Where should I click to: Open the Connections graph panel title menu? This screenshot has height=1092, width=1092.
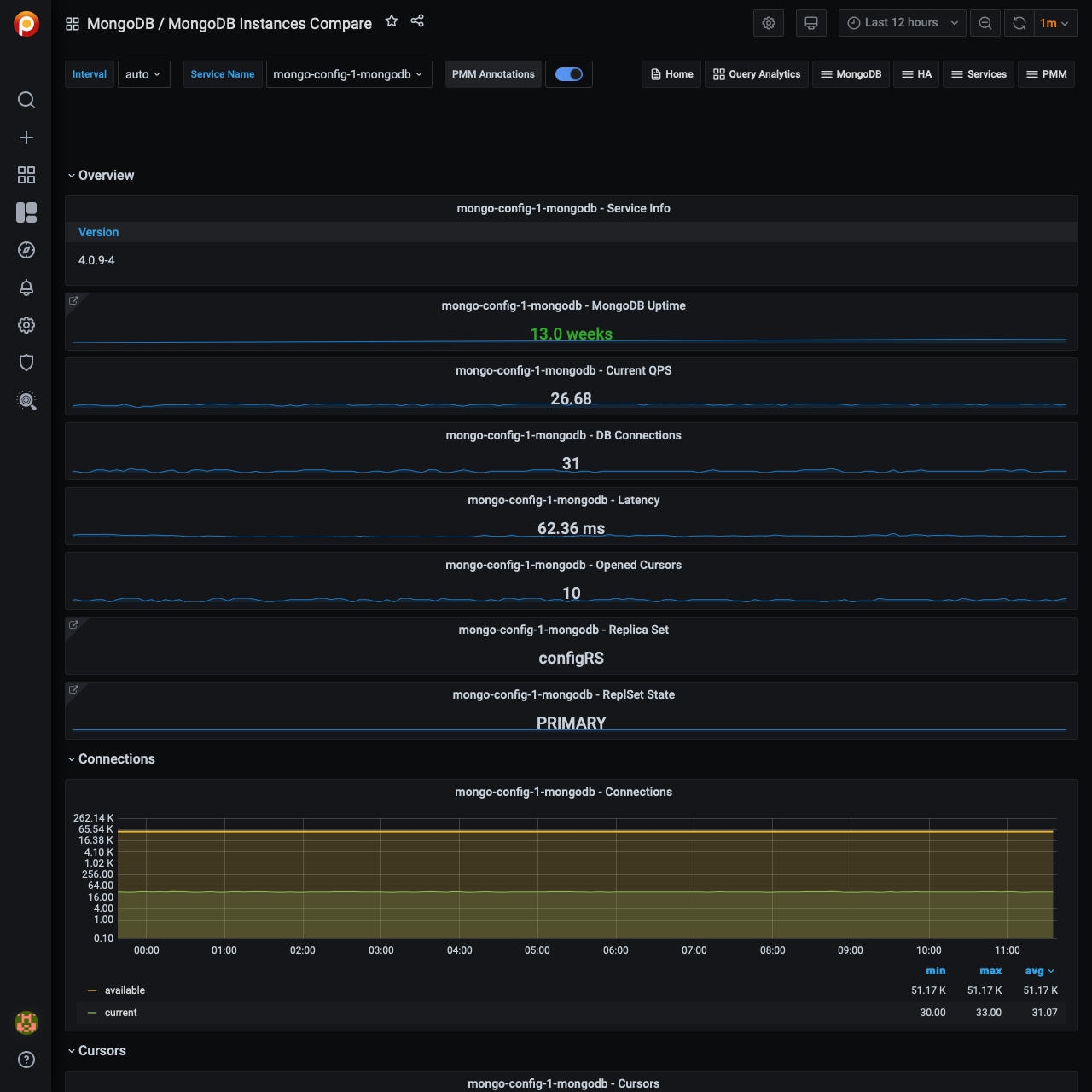click(564, 792)
